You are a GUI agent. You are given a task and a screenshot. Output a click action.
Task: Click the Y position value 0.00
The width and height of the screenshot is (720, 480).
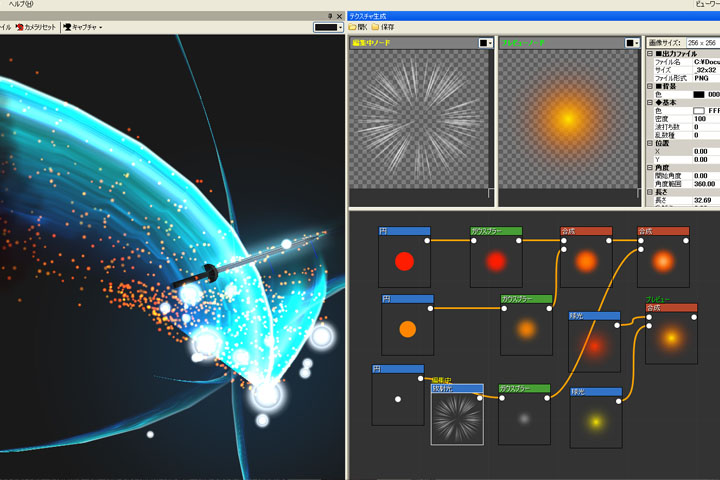[706, 159]
